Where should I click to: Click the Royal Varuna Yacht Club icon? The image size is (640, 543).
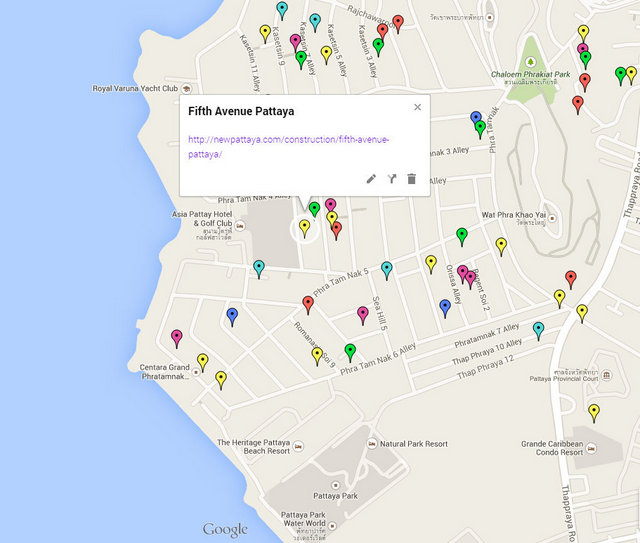tap(187, 89)
